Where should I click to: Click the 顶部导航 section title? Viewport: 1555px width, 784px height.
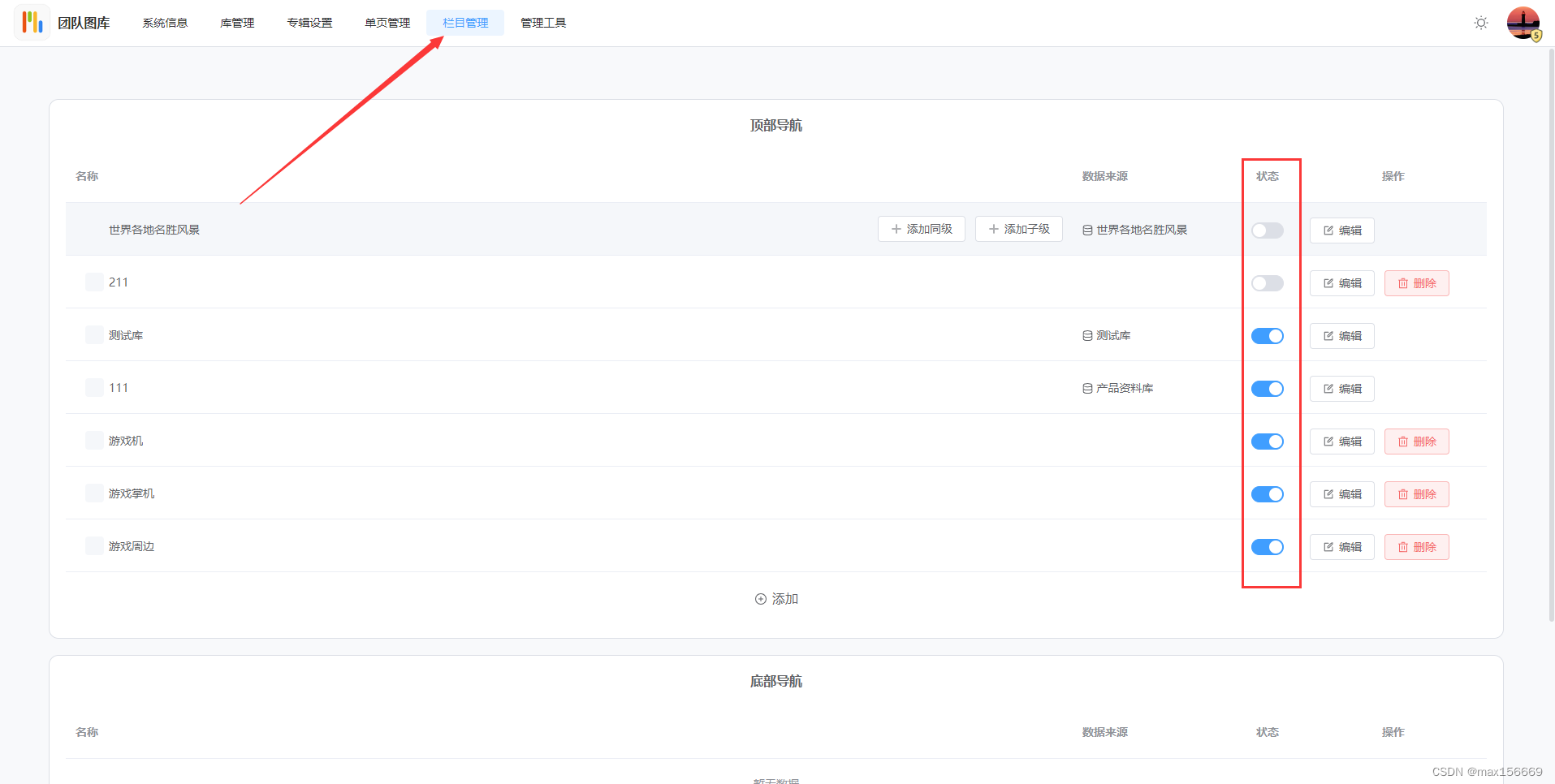click(776, 125)
